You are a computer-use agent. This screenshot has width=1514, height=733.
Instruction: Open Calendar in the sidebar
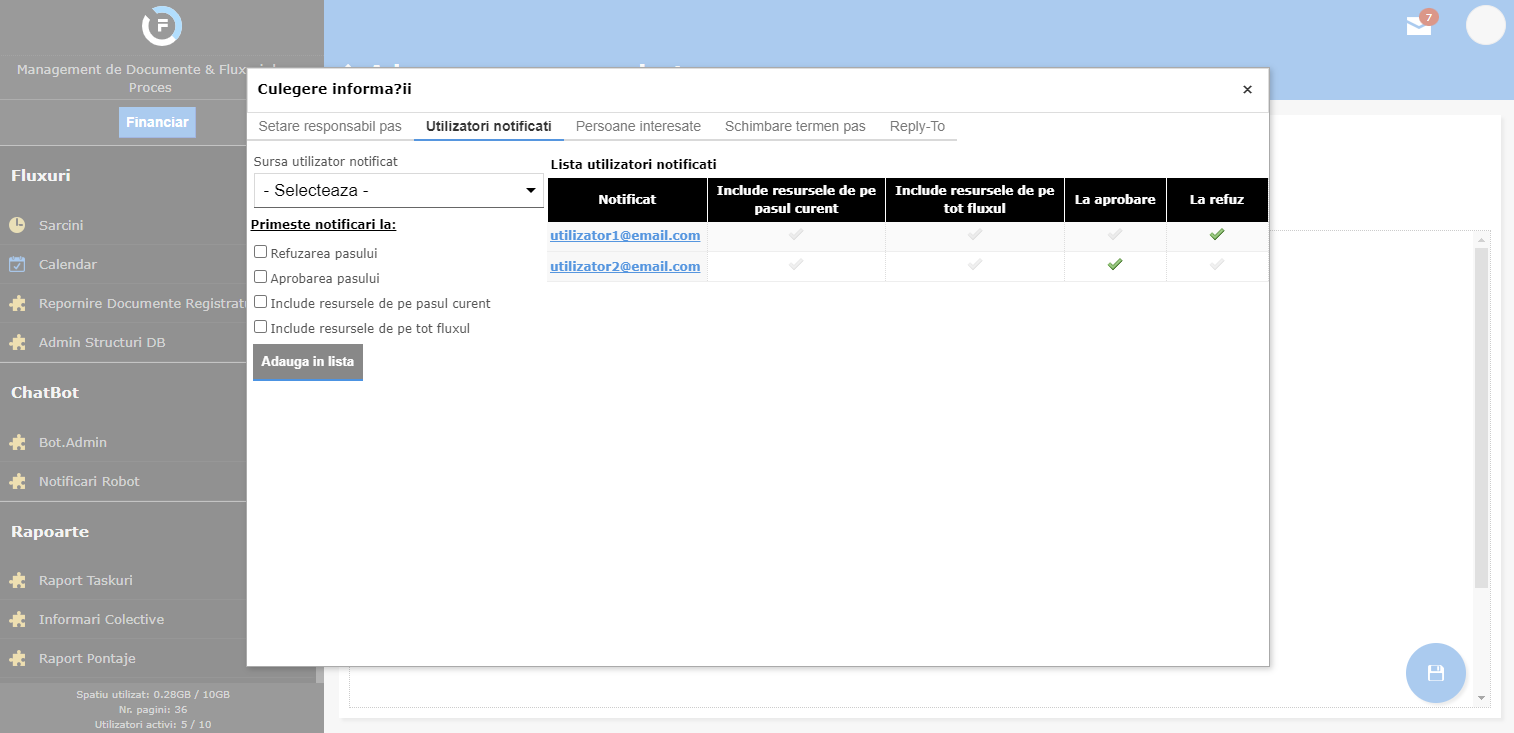68,264
